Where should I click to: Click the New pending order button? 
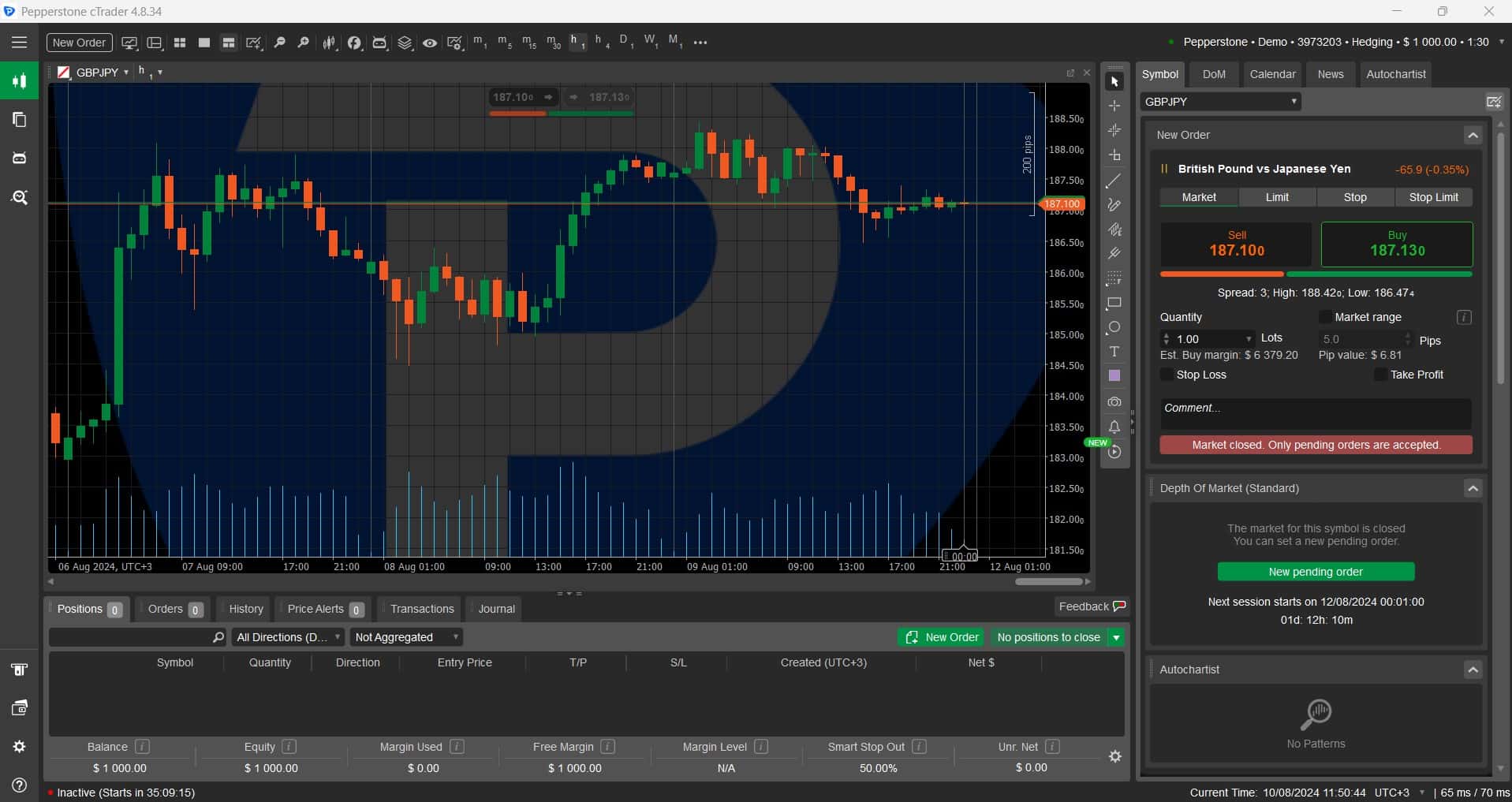click(x=1316, y=571)
